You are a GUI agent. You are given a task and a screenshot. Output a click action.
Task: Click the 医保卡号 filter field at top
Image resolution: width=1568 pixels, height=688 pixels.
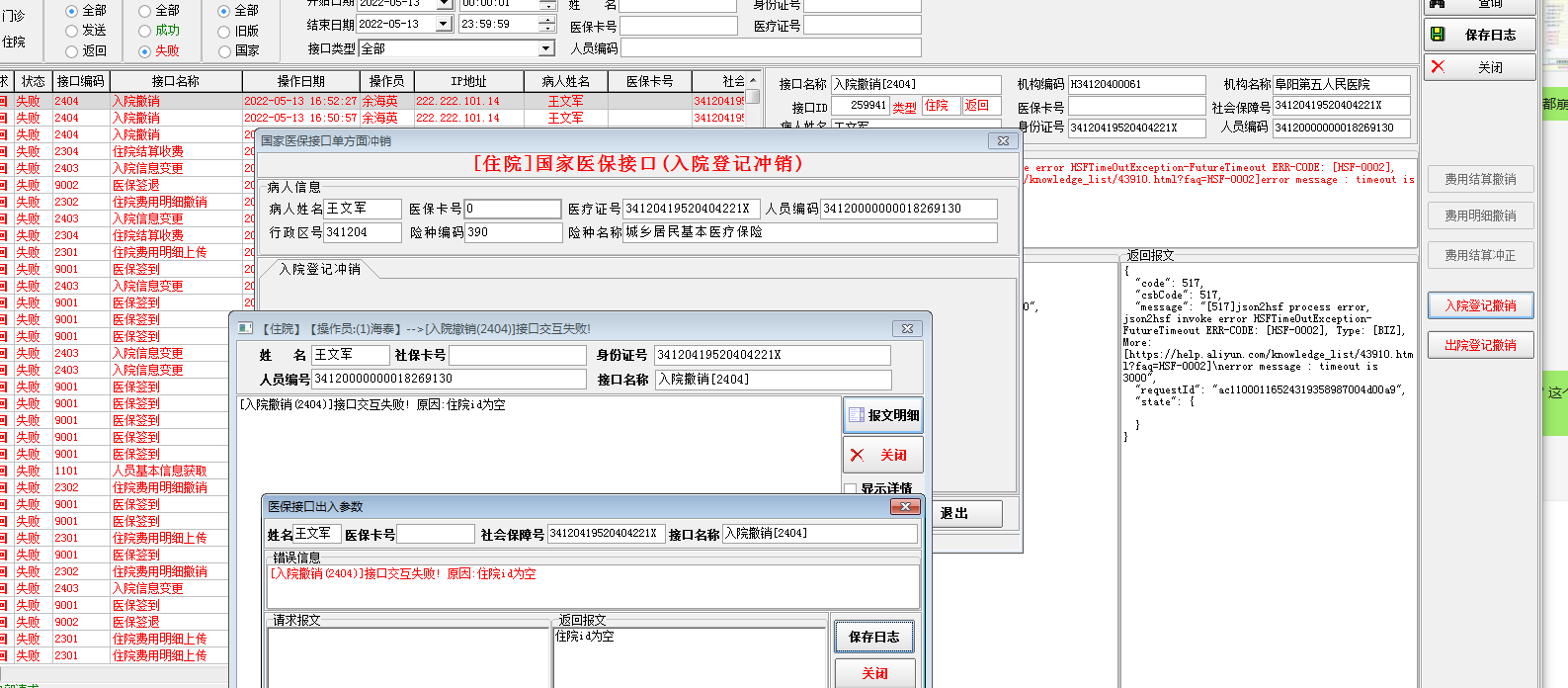(x=681, y=26)
